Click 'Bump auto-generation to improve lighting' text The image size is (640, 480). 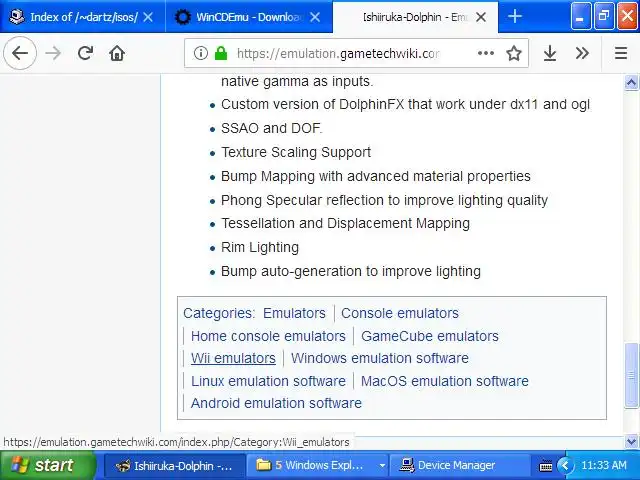coord(351,271)
